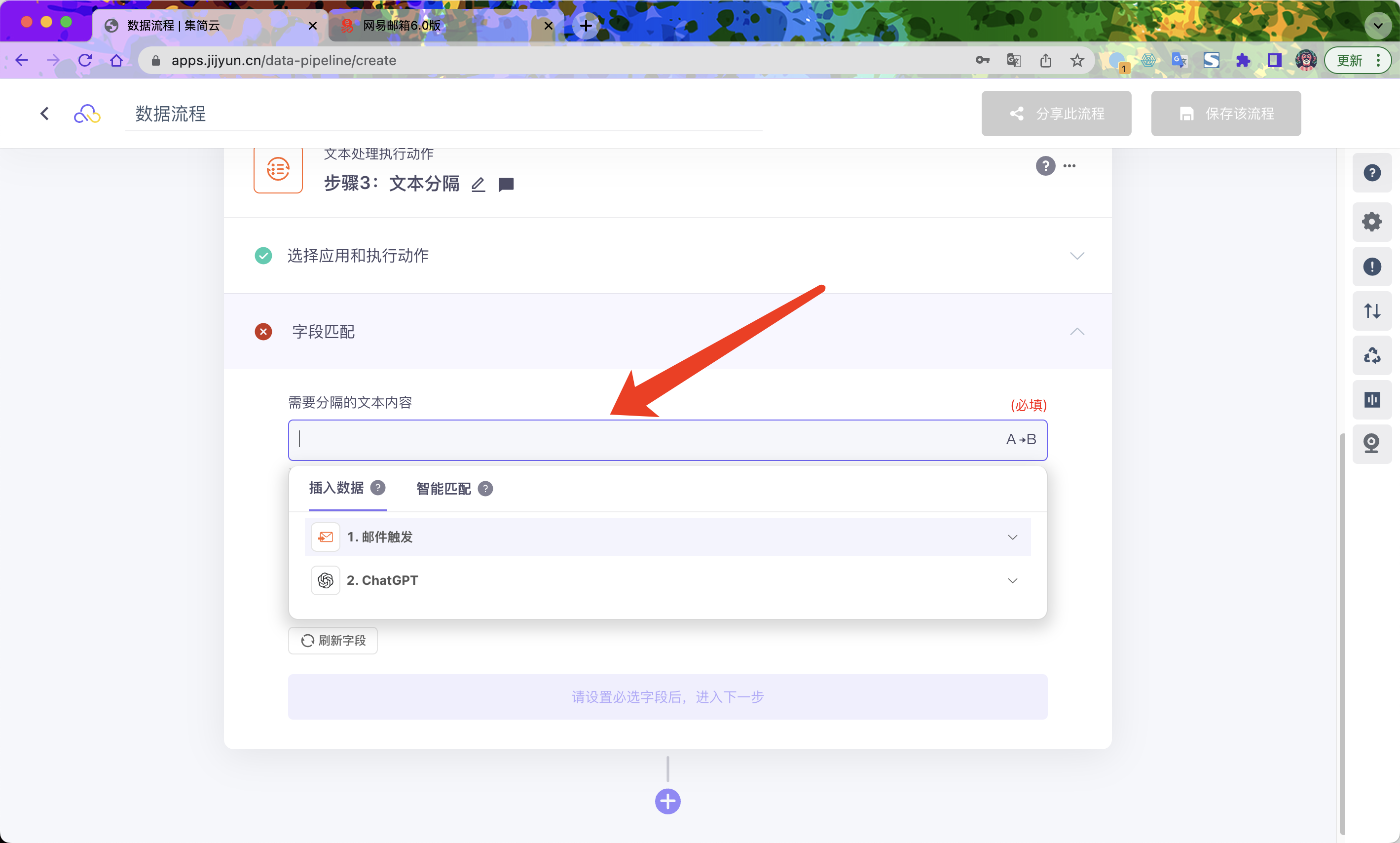Viewport: 1400px width, 843px height.
Task: Click the up-down arrows sort icon
Action: pyautogui.click(x=1371, y=311)
